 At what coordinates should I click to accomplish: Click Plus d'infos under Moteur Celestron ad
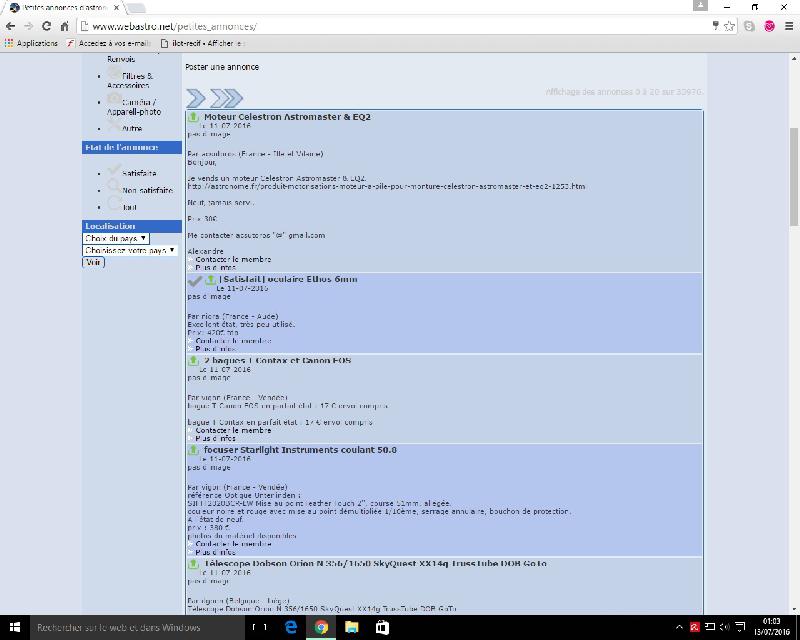click(x=215, y=267)
